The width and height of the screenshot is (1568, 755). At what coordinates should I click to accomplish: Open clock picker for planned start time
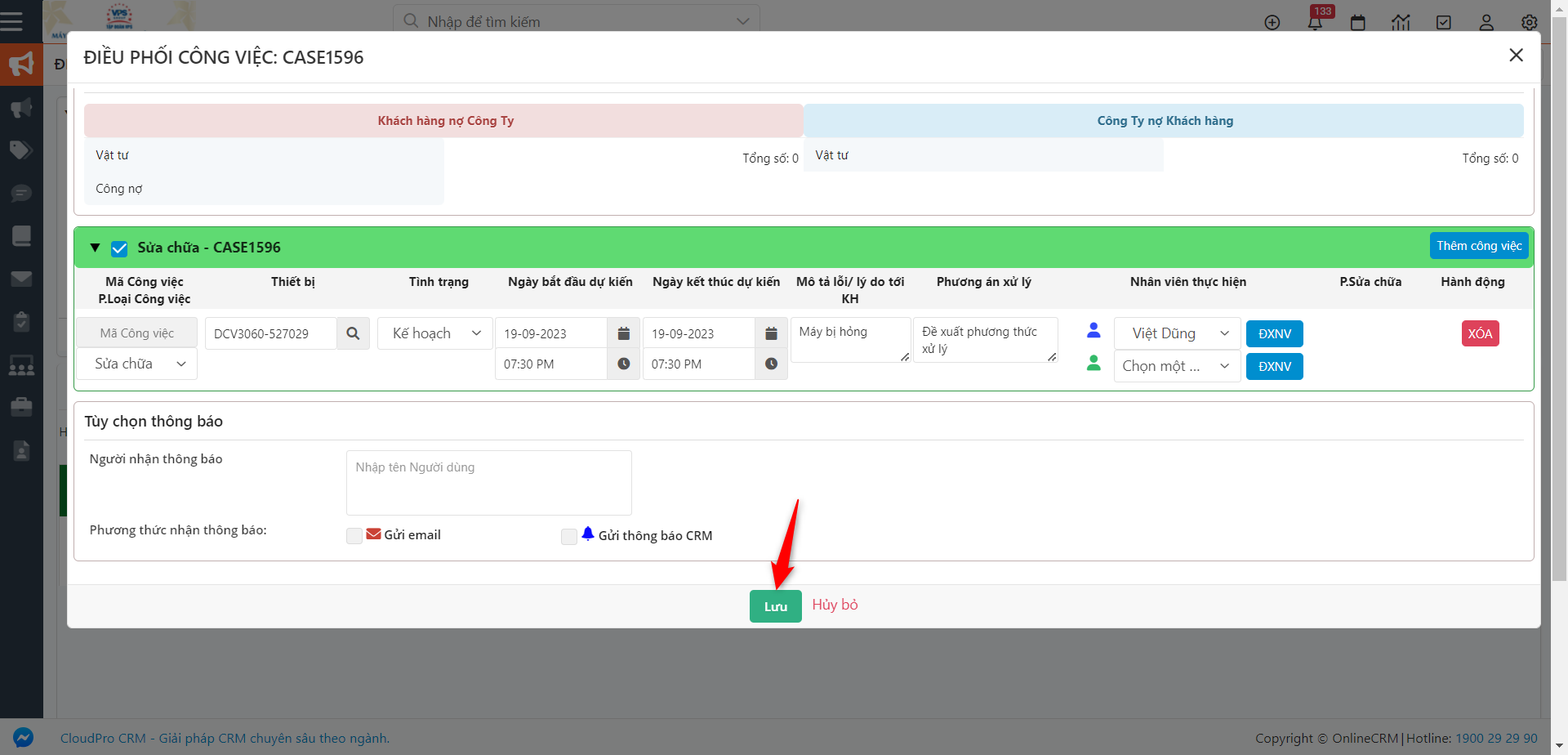click(x=623, y=364)
